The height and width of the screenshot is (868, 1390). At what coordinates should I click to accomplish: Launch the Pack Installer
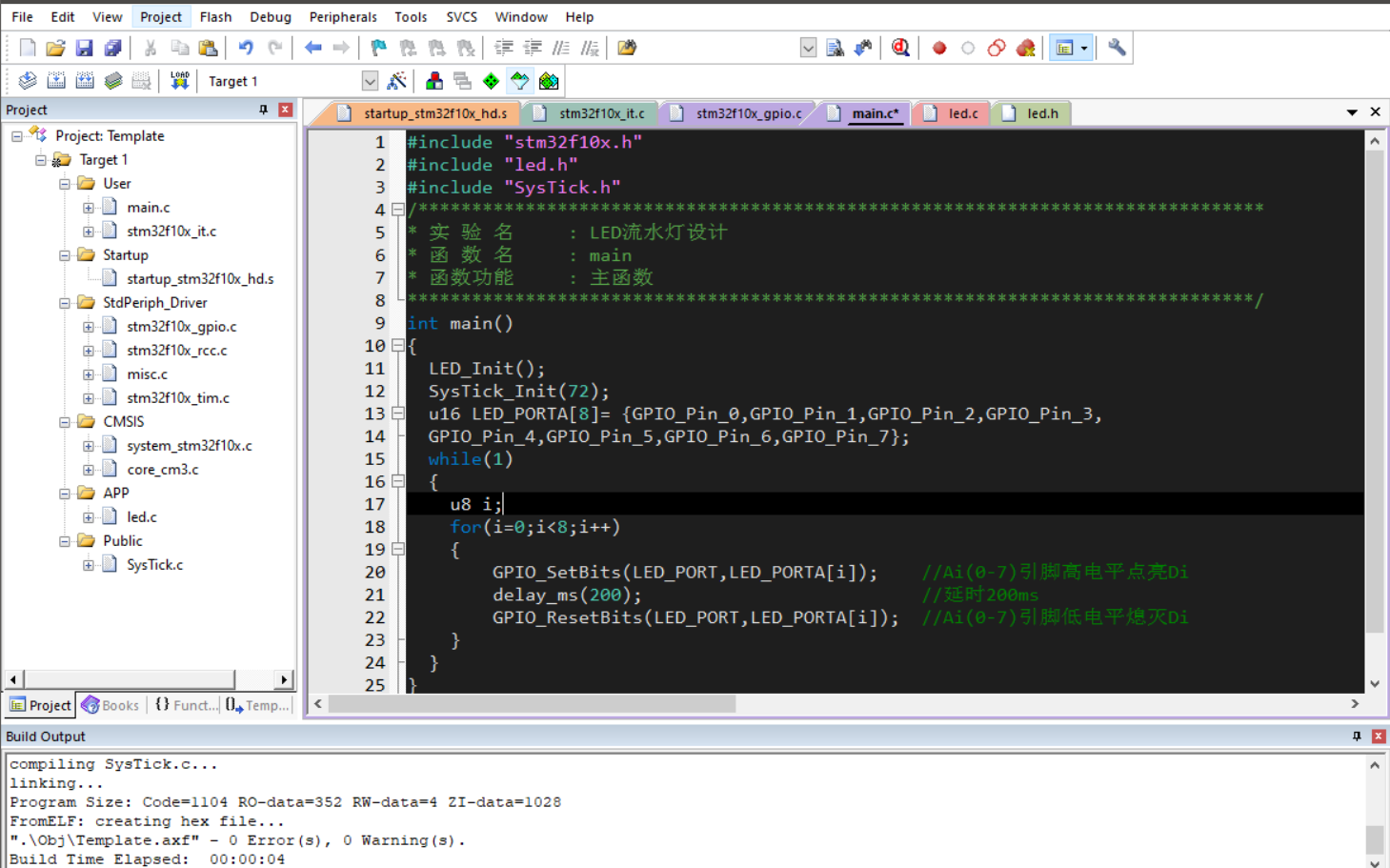[x=549, y=81]
